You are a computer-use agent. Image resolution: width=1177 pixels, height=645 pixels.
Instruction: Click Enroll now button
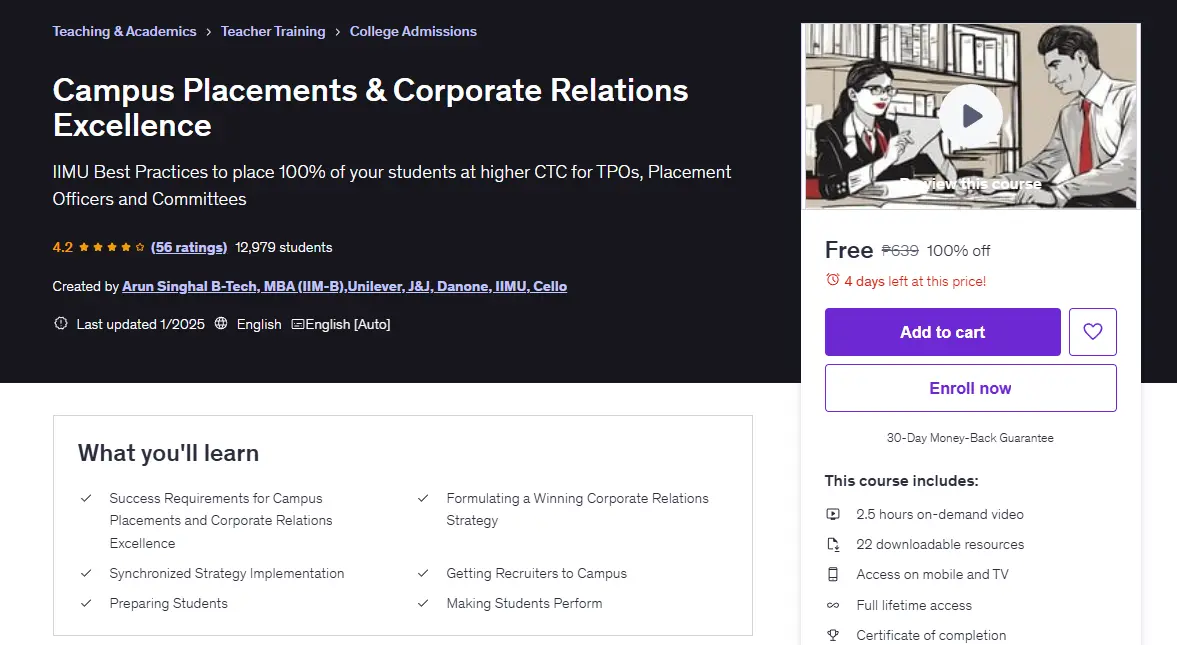(971, 388)
